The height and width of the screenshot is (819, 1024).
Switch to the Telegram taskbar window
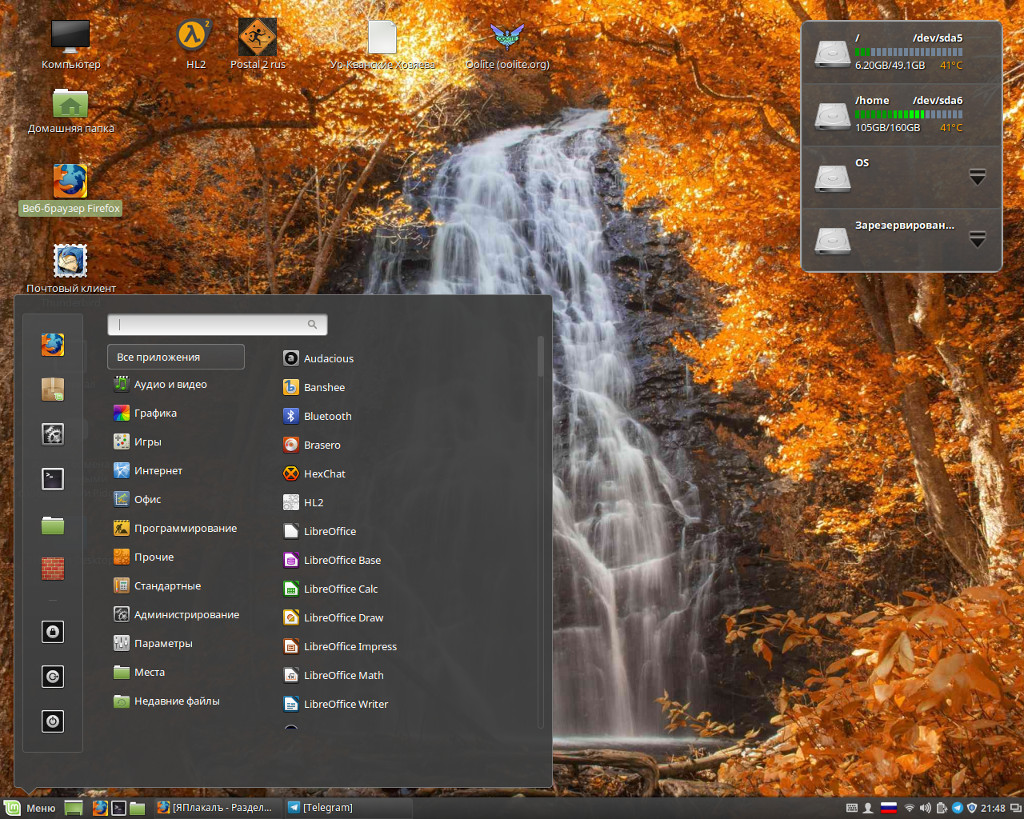pos(321,808)
